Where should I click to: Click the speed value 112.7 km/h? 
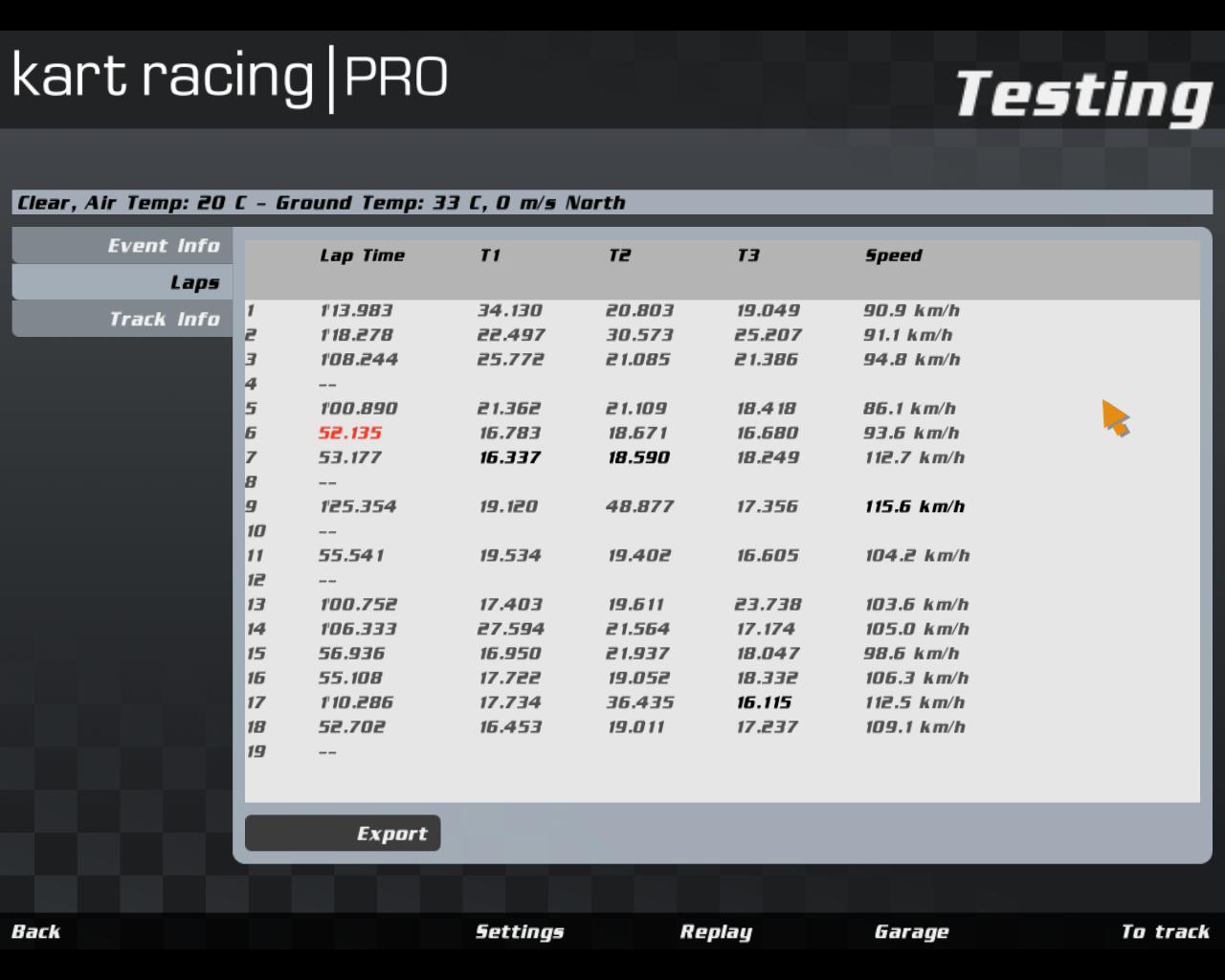(x=915, y=457)
